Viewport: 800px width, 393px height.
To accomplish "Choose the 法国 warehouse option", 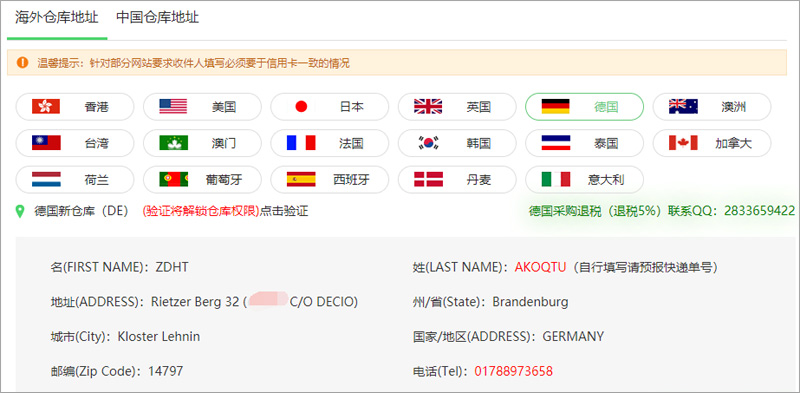I will click(x=330, y=143).
